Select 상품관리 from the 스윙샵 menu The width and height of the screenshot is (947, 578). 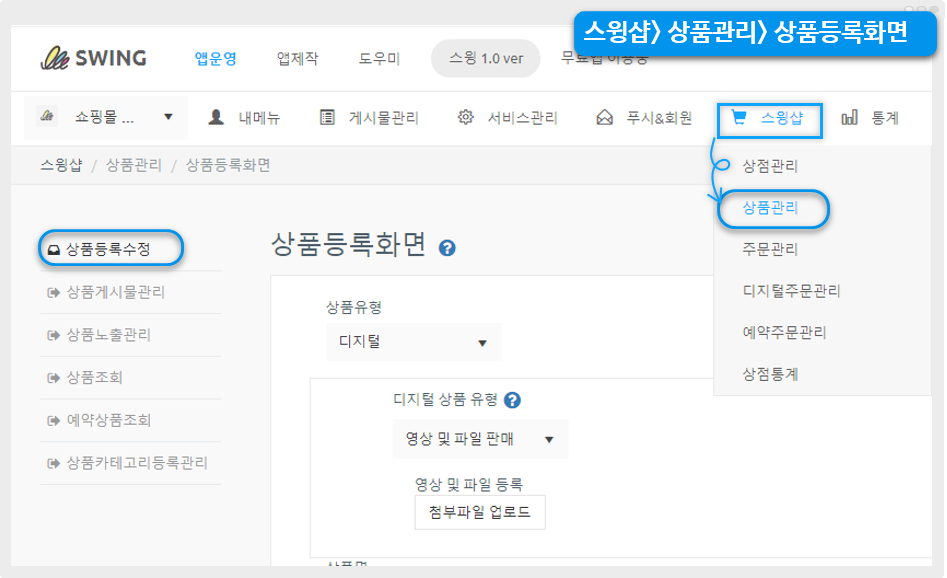click(771, 208)
